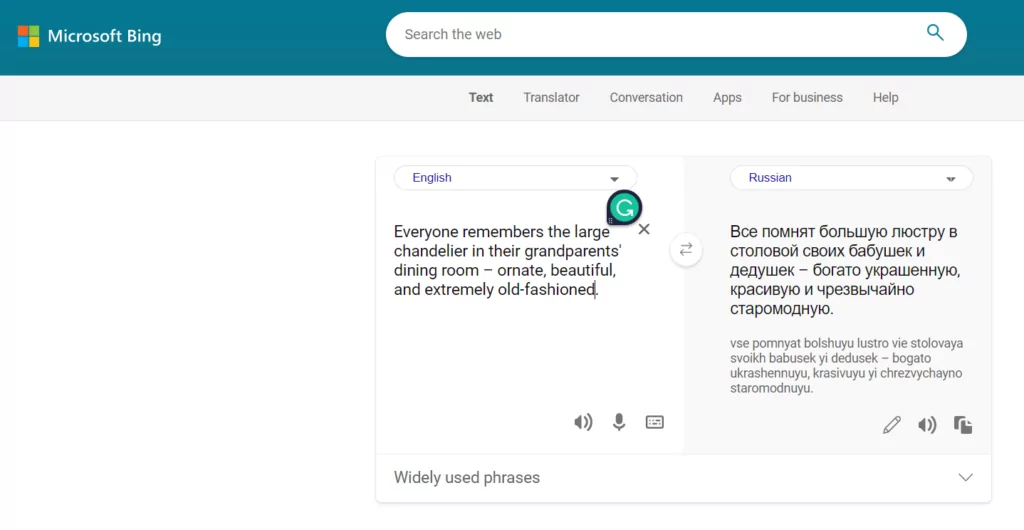
Task: Swap source and target languages
Action: pyautogui.click(x=686, y=249)
